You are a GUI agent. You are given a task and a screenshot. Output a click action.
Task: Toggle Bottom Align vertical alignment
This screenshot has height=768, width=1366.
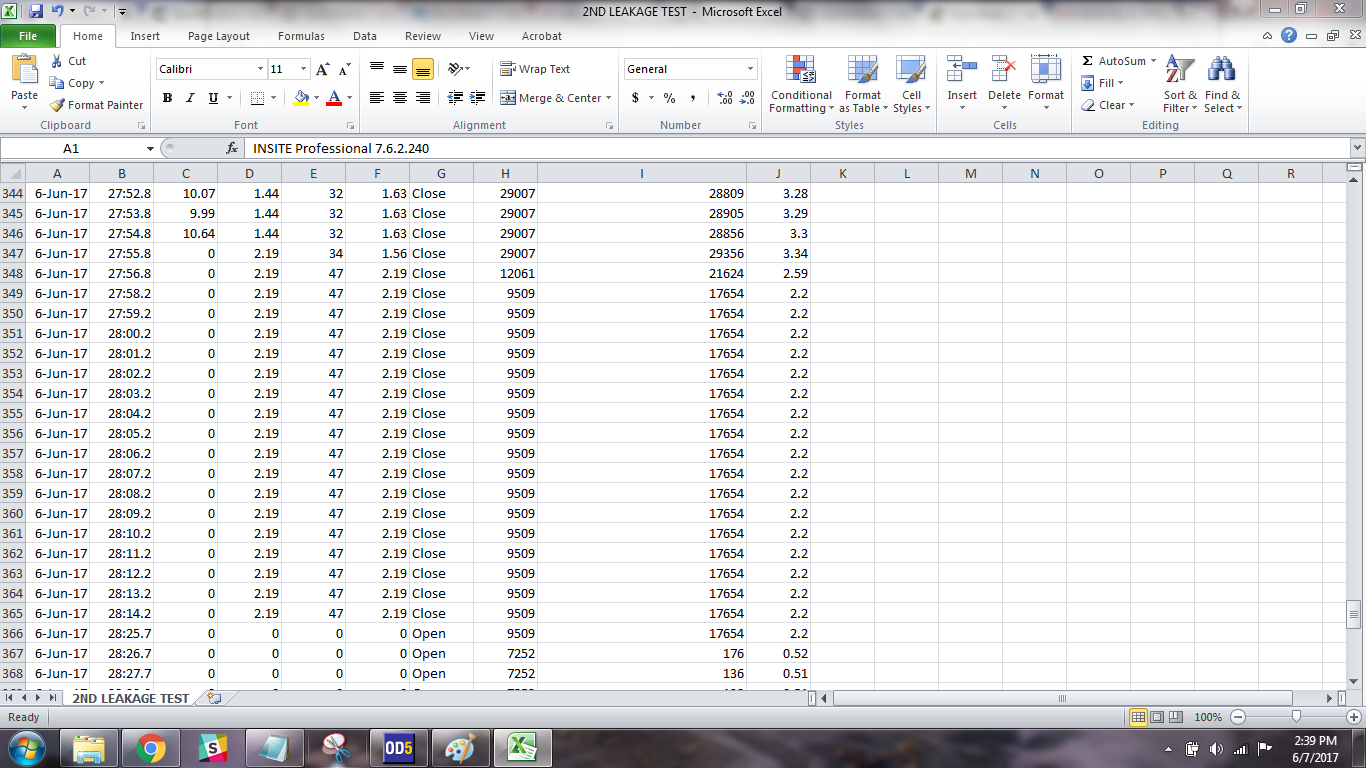[422, 69]
